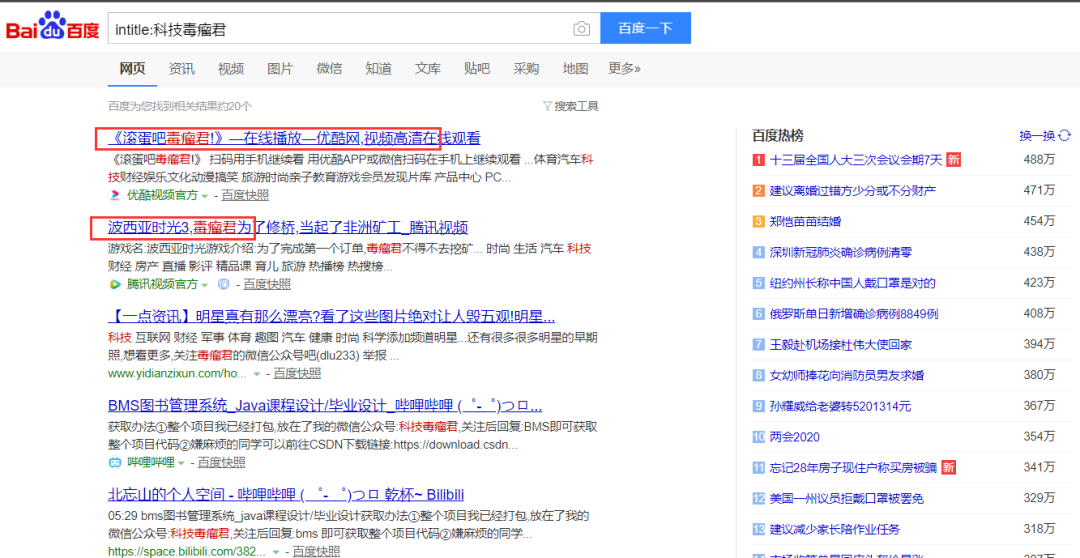
Task: Open hot topic 深圳新冠肺炎确诊病例清零
Action: coord(841,253)
